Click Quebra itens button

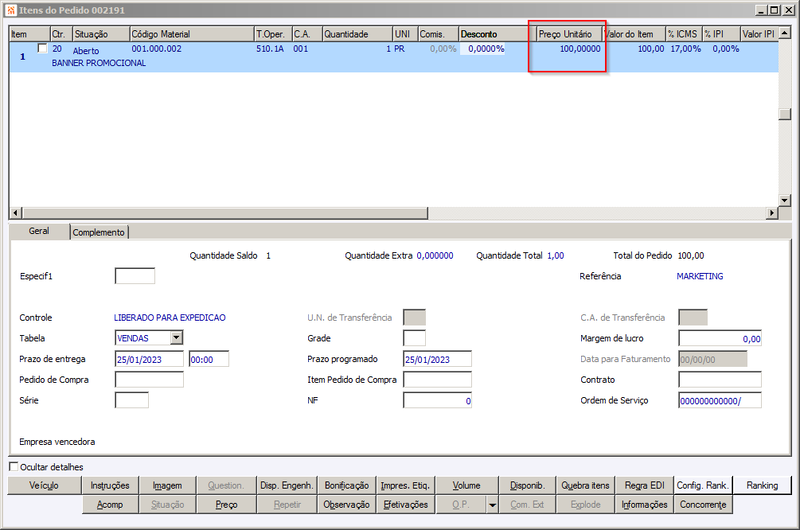tap(585, 486)
